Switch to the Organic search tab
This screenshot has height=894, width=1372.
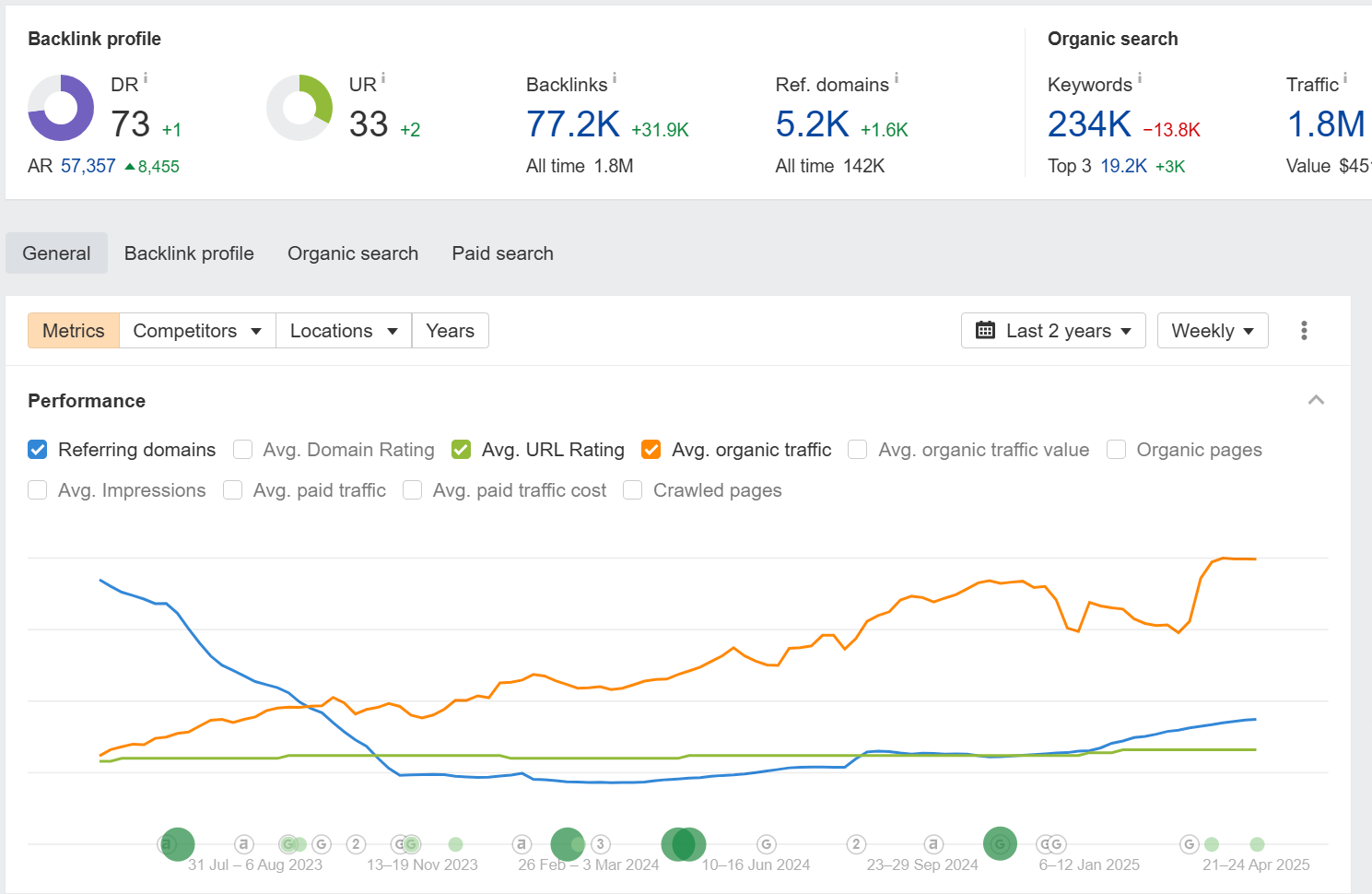[x=353, y=253]
